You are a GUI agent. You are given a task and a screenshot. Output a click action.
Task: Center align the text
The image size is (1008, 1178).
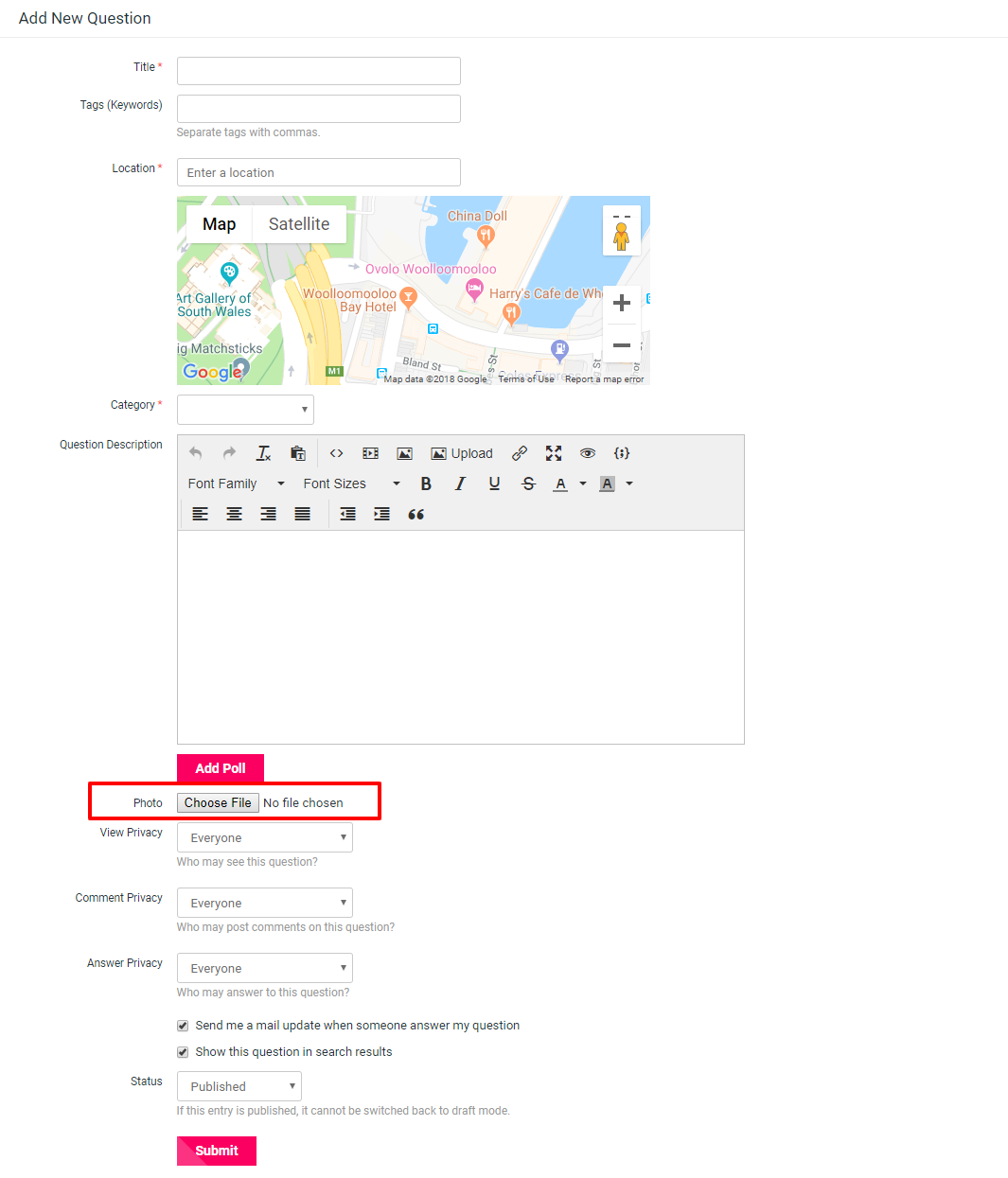tap(234, 514)
